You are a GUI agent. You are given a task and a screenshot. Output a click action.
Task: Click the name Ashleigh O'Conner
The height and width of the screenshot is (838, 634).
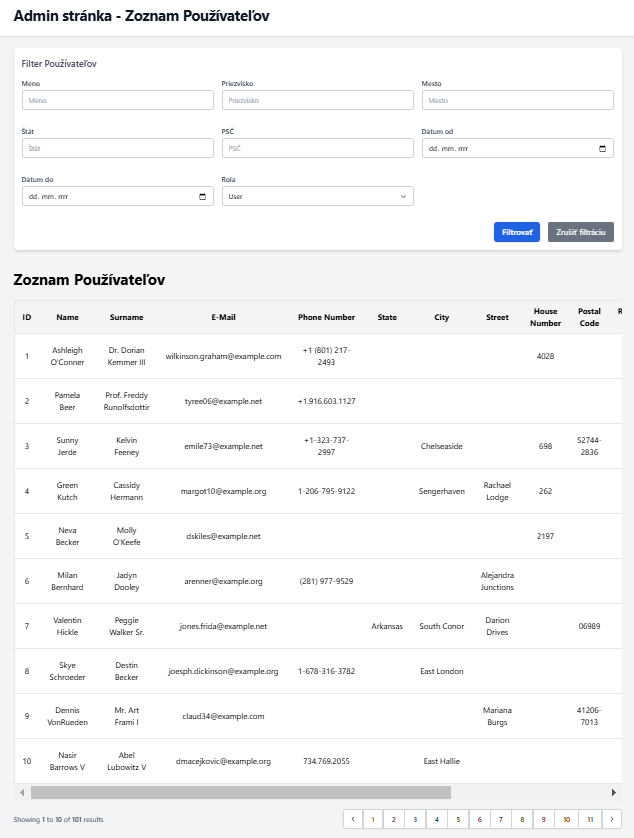pyautogui.click(x=67, y=356)
